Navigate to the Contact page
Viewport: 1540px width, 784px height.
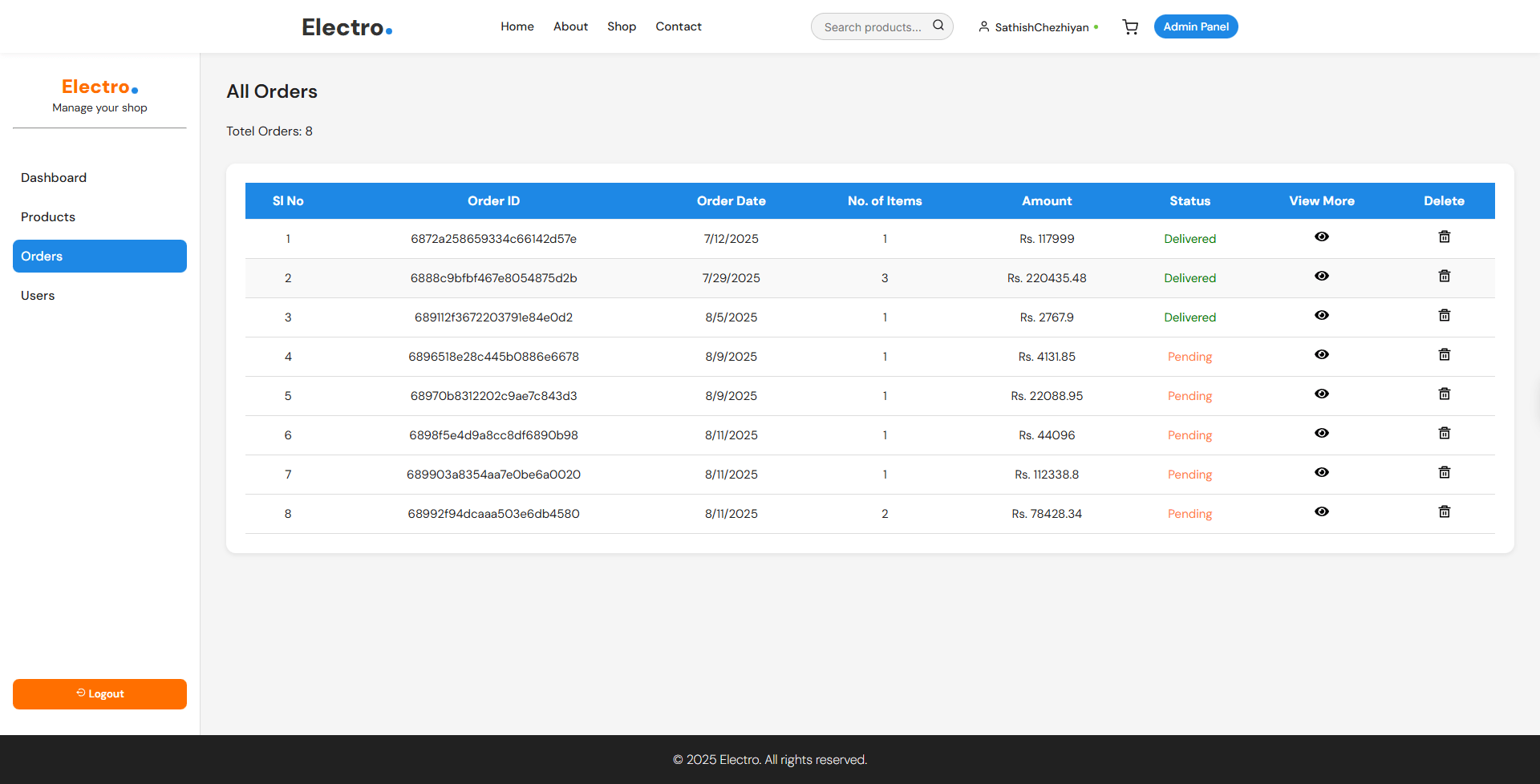click(x=678, y=26)
